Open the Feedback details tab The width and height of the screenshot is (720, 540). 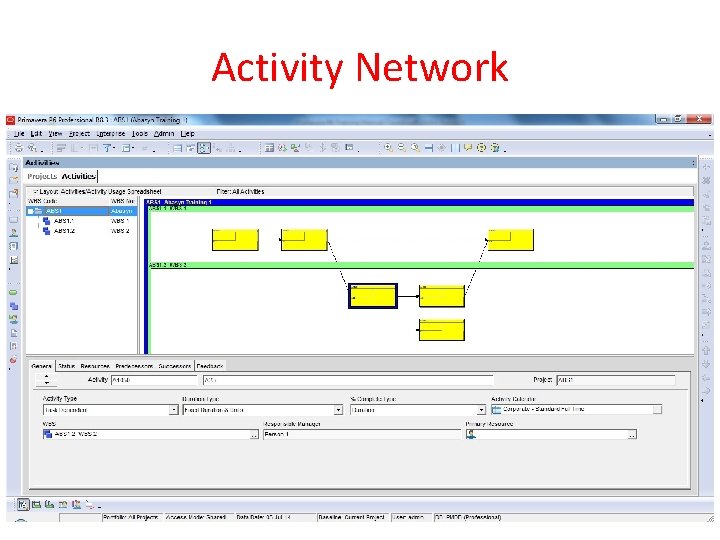click(210, 366)
